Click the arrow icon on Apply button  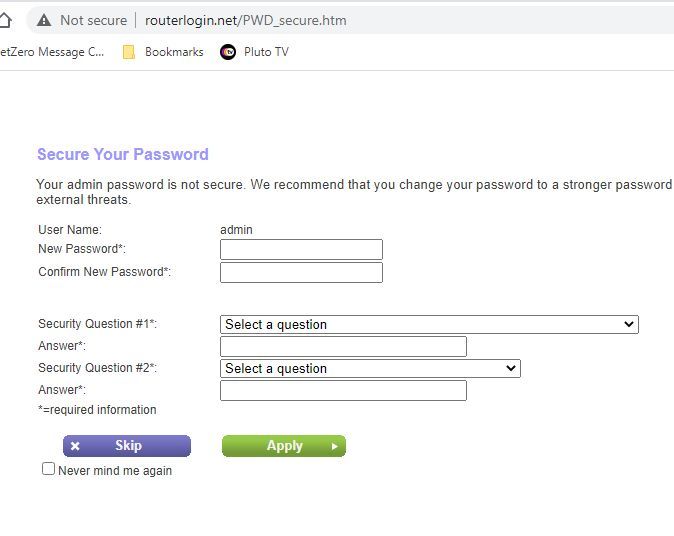coord(334,446)
